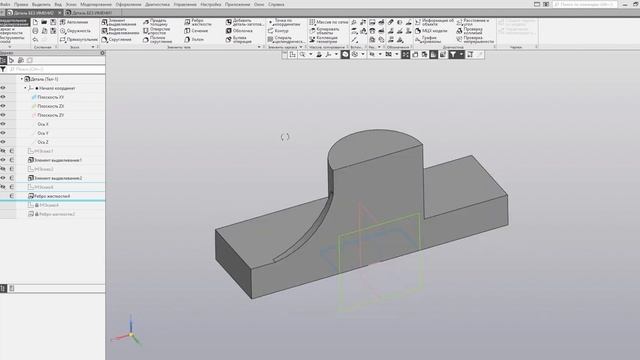Select the Элемент выдавливания extrude tool
The image size is (640, 360).
118,22
